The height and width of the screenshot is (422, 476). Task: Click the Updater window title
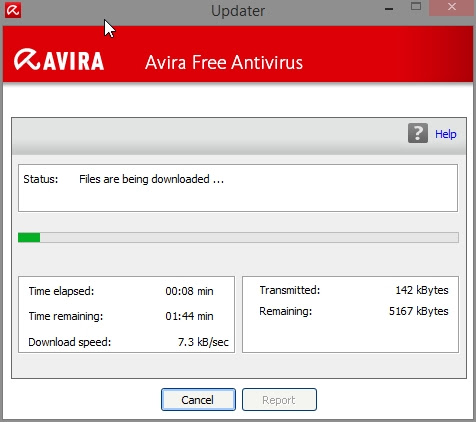[x=238, y=11]
